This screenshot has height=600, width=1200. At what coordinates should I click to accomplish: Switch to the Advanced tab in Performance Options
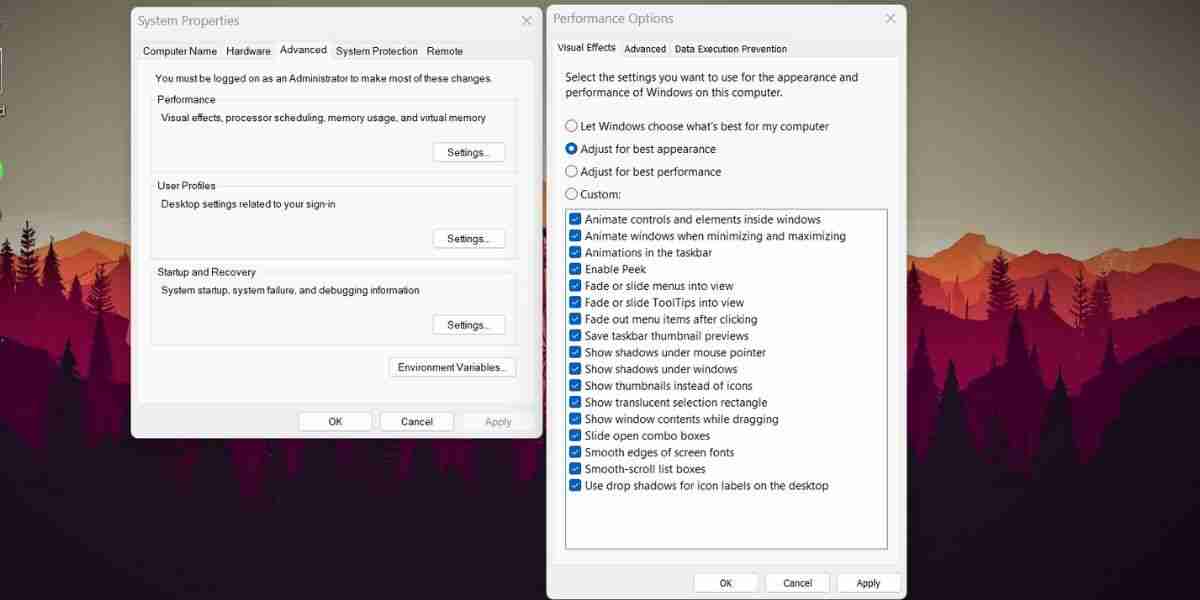pyautogui.click(x=645, y=48)
